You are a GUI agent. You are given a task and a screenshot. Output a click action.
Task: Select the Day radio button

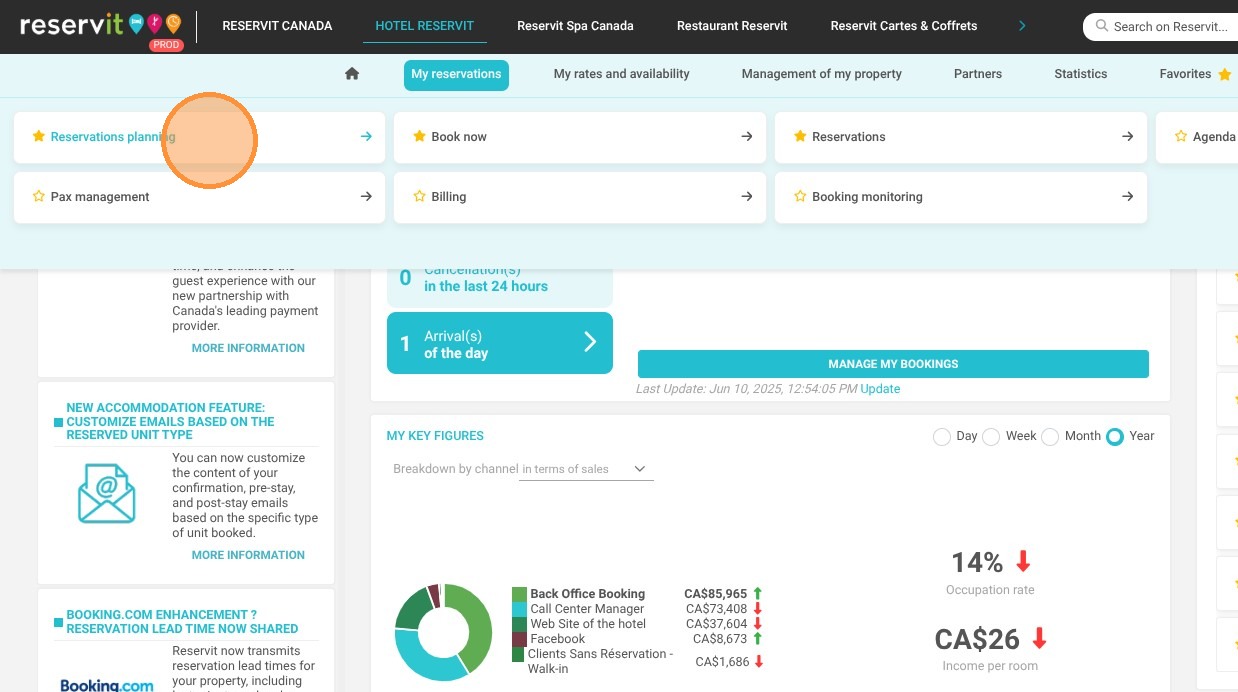click(x=941, y=437)
